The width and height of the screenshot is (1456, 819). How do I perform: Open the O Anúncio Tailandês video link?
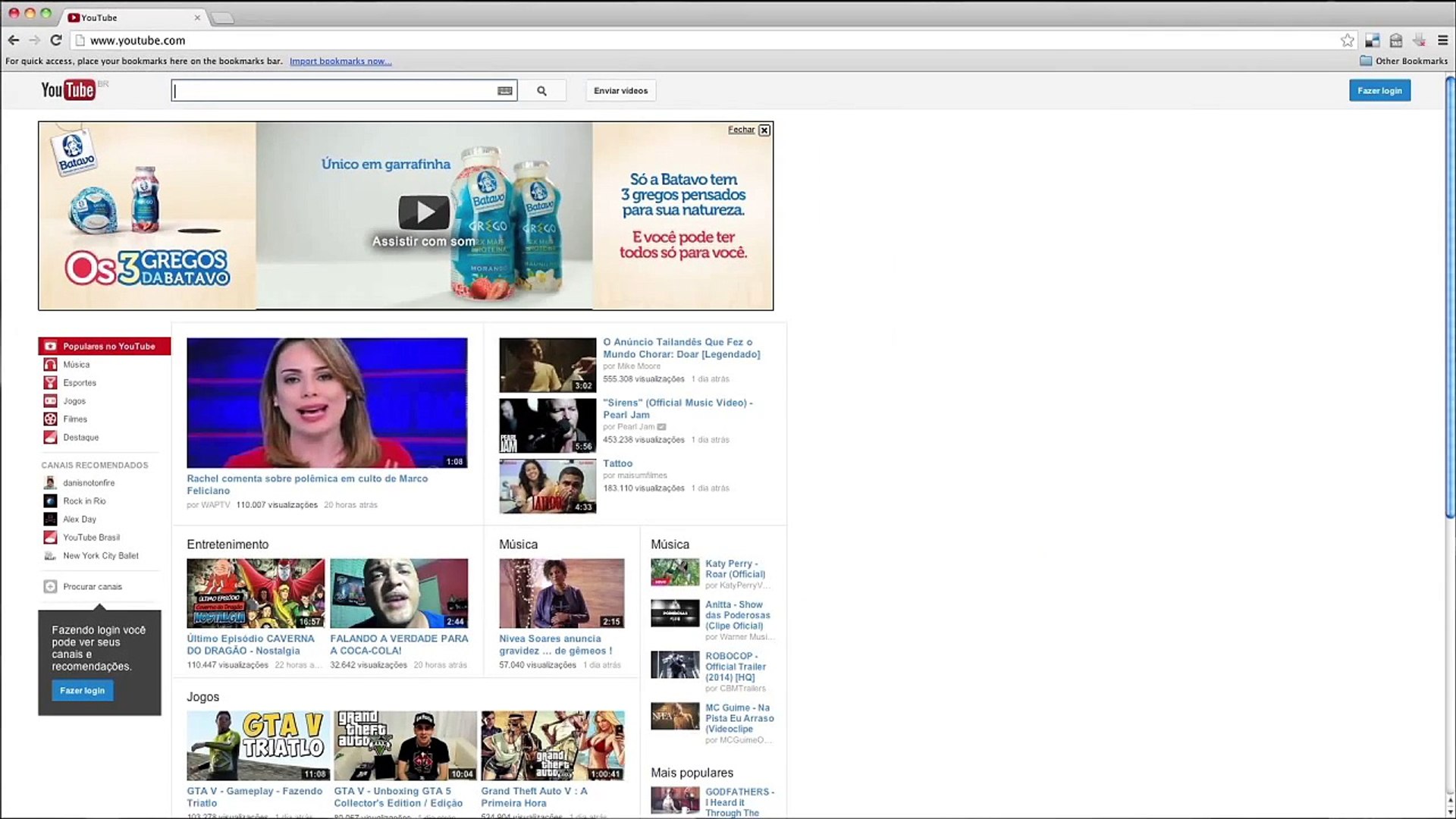tap(681, 348)
